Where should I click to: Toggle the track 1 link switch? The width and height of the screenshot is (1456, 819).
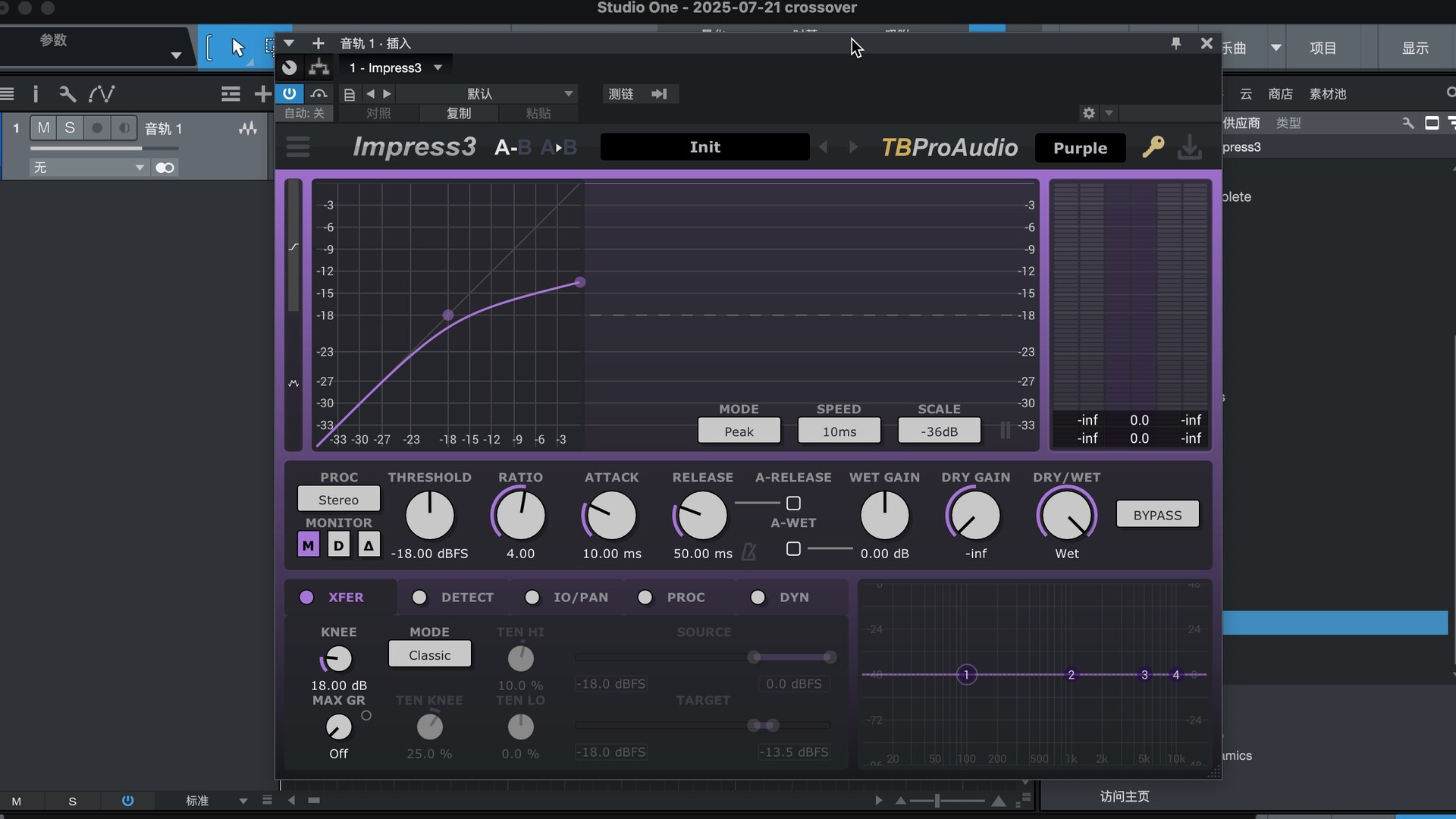point(165,168)
